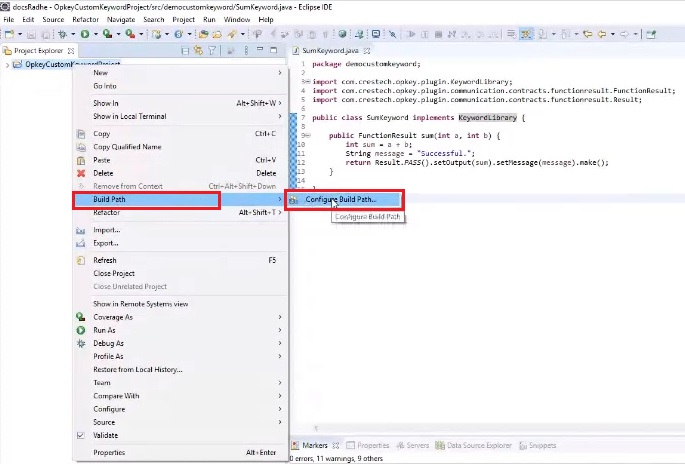Click Properties at bottom of context menu
The height and width of the screenshot is (464, 685).
pyautogui.click(x=109, y=452)
